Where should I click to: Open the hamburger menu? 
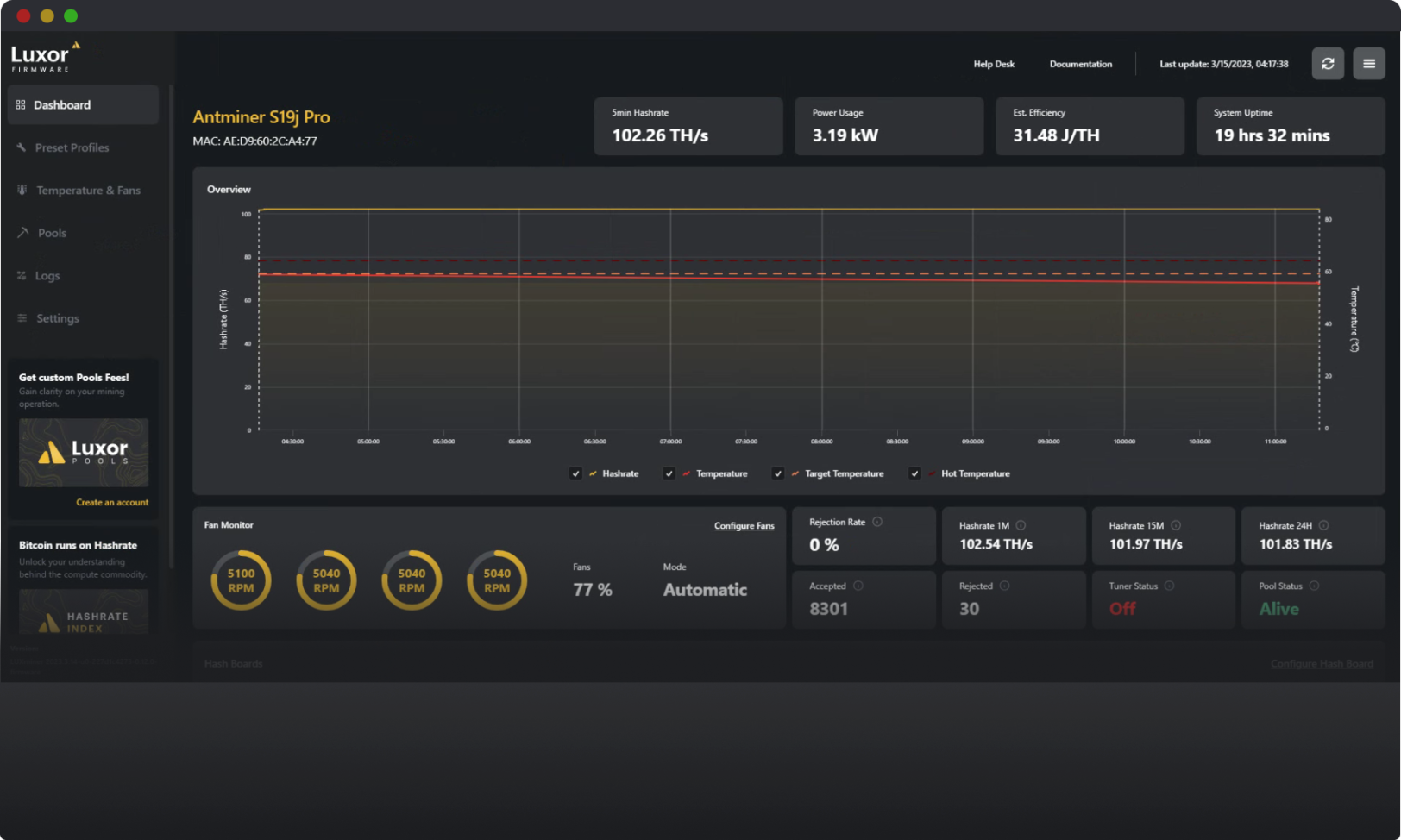(1368, 63)
